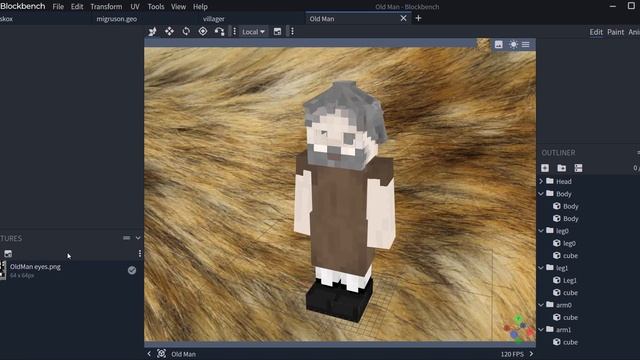
Task: Click the focus camera icon in status bar
Action: (161, 353)
